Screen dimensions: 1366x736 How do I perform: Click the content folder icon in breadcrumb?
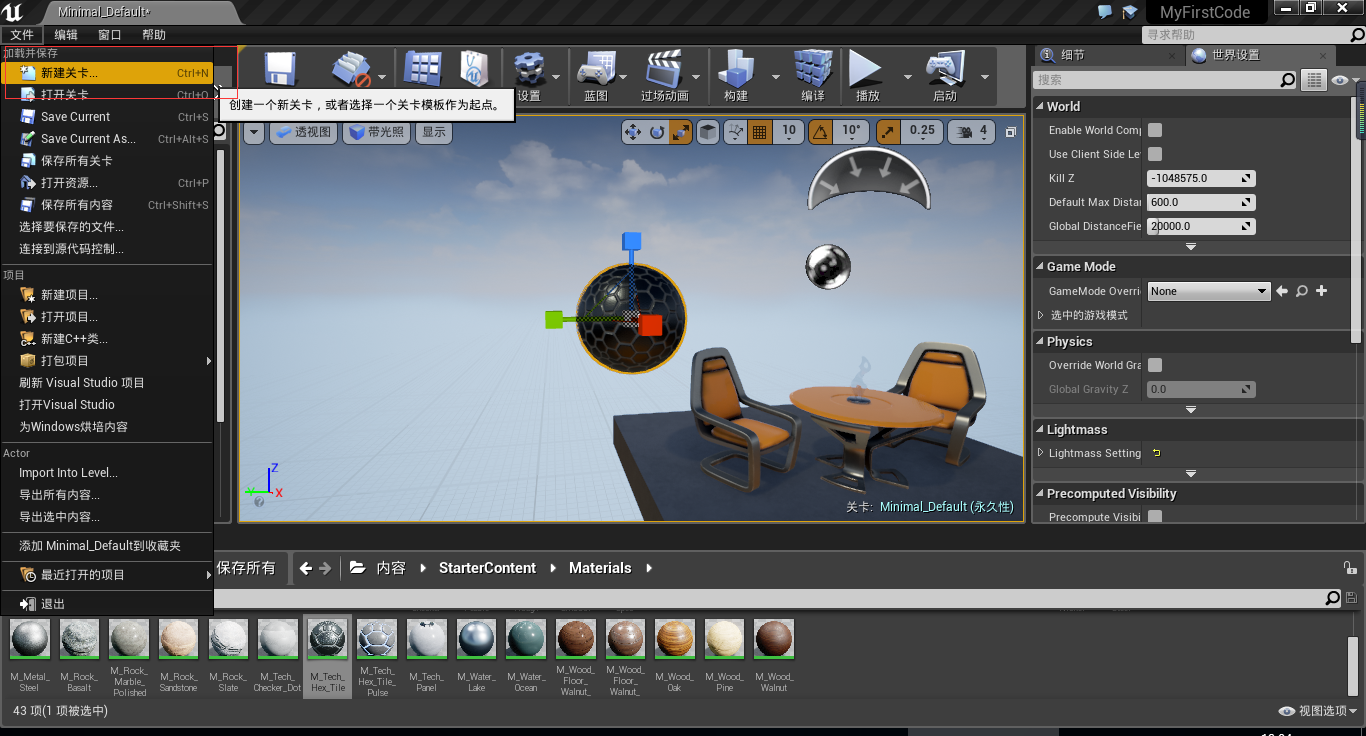[357, 568]
